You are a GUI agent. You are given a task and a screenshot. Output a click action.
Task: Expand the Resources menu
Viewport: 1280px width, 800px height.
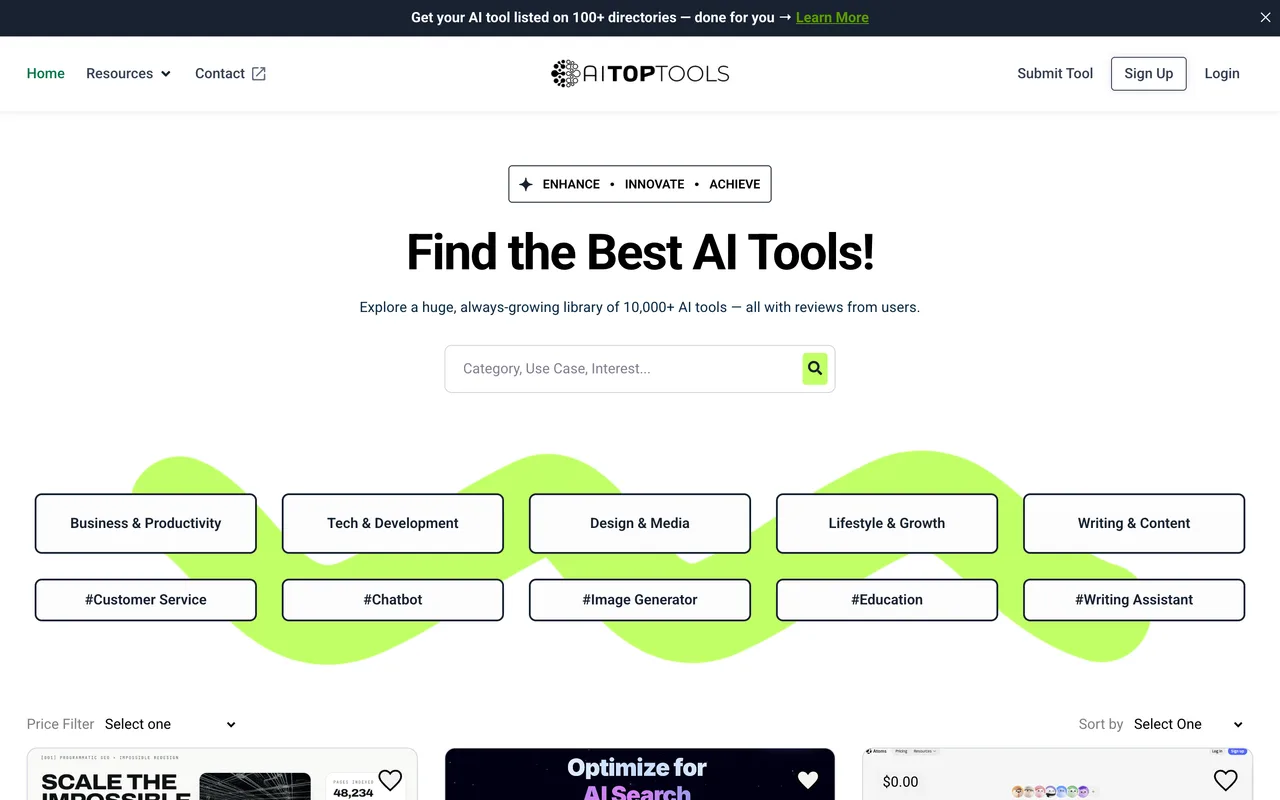point(129,73)
